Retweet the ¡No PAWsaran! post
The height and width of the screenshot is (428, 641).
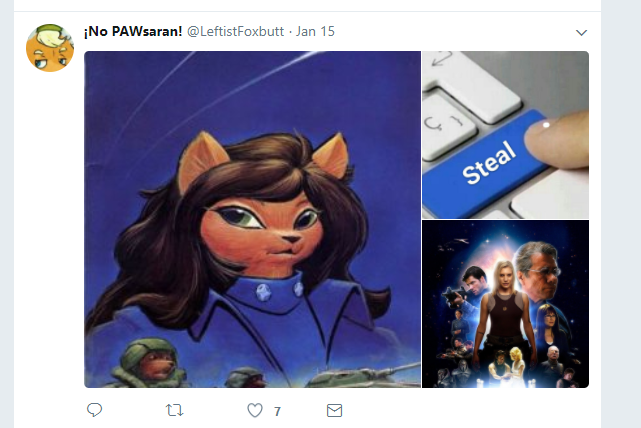[x=175, y=410]
